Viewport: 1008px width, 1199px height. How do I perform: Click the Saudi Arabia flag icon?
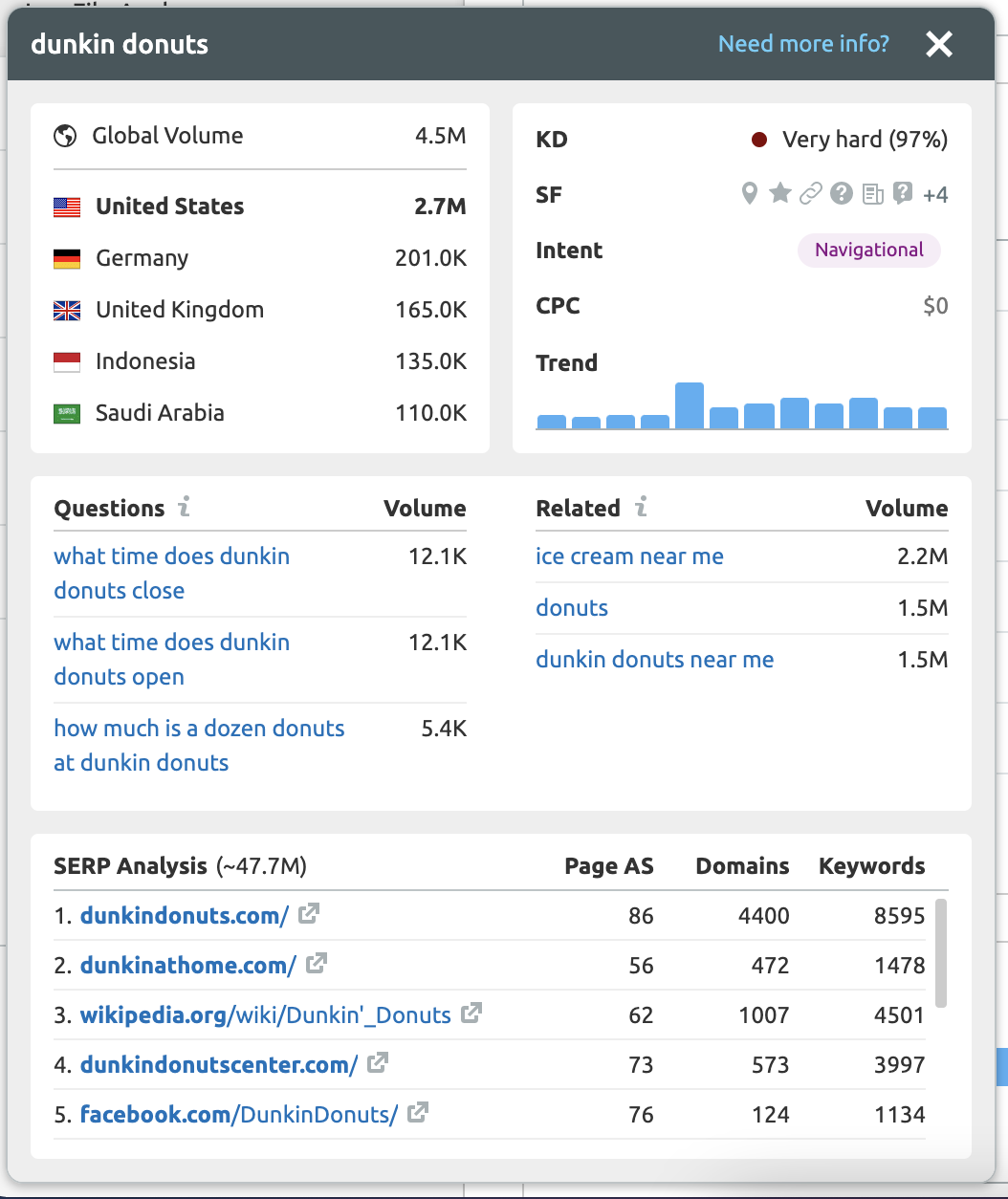click(67, 413)
